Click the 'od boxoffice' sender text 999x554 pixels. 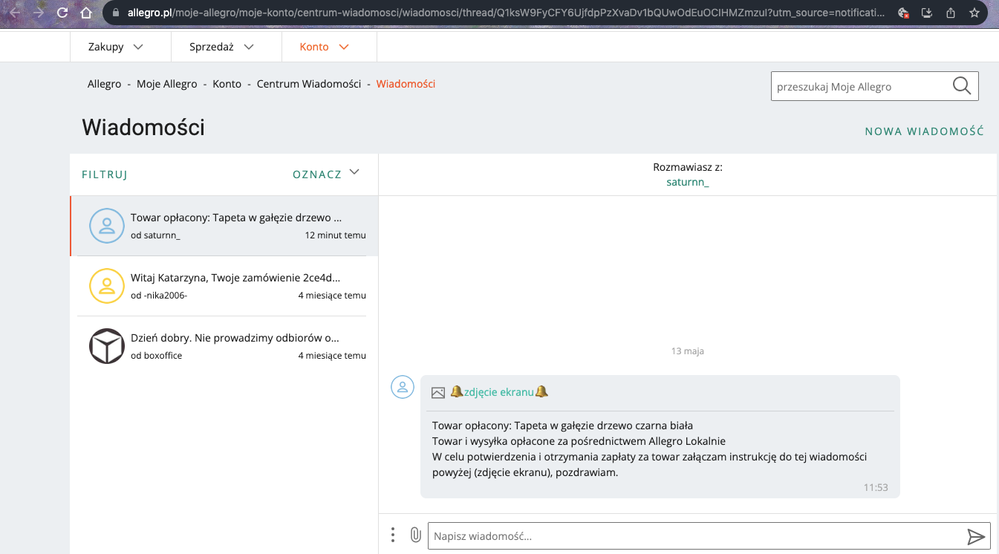[x=156, y=355]
